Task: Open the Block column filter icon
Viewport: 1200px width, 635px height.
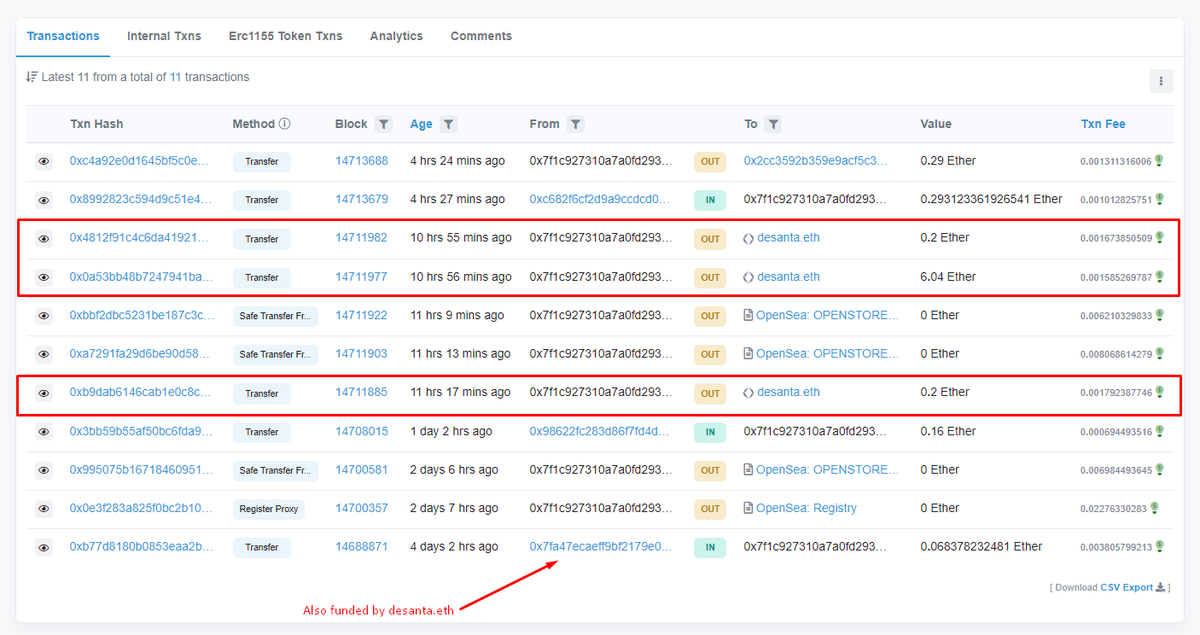Action: tap(384, 124)
